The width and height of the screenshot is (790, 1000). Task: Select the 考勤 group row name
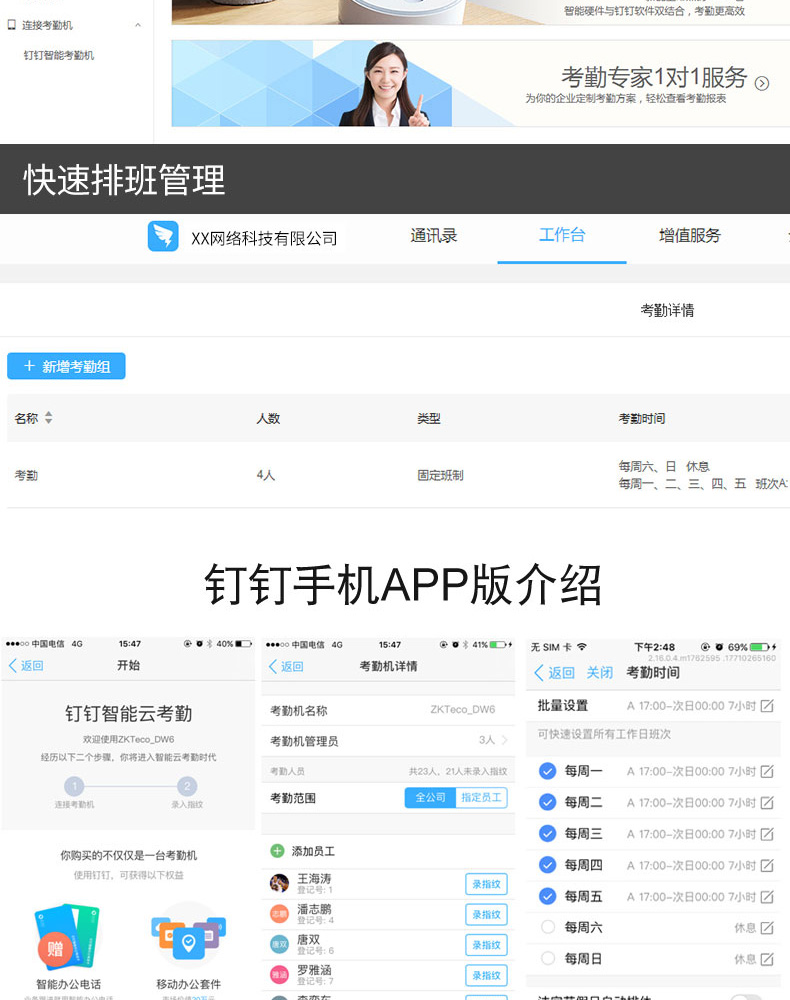(x=26, y=475)
